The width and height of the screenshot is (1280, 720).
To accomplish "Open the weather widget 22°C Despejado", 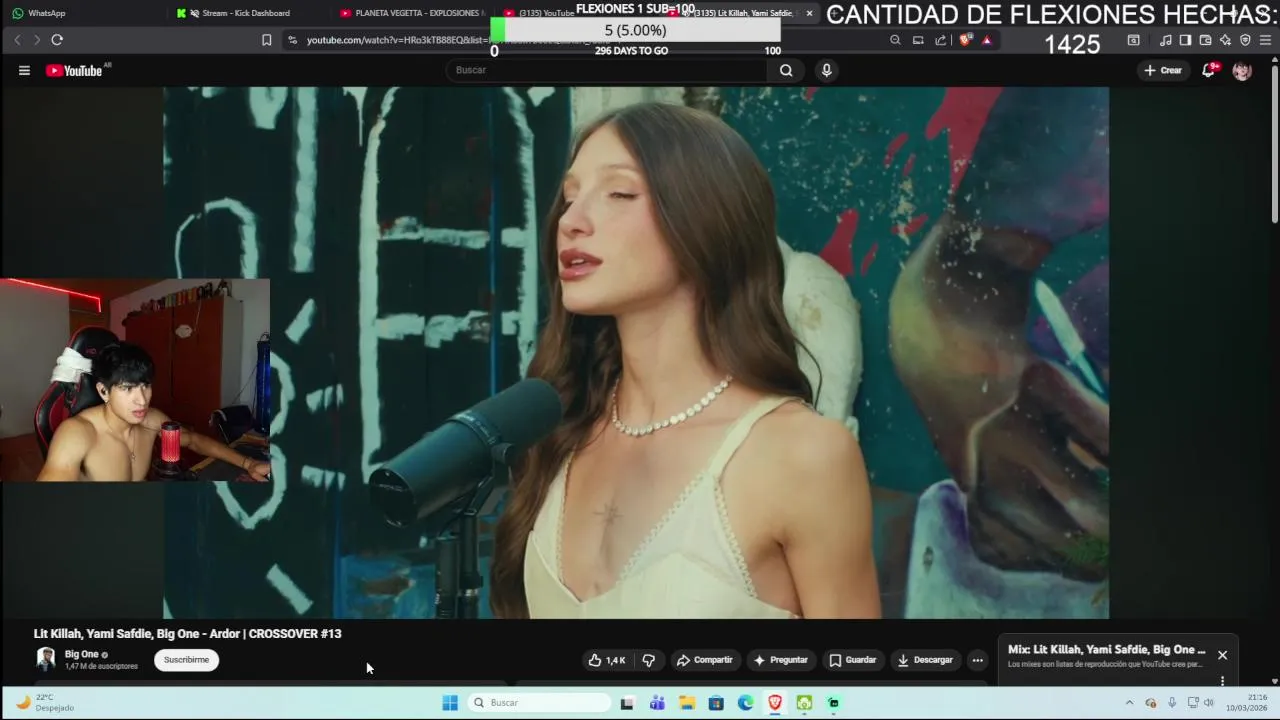I will (45, 703).
